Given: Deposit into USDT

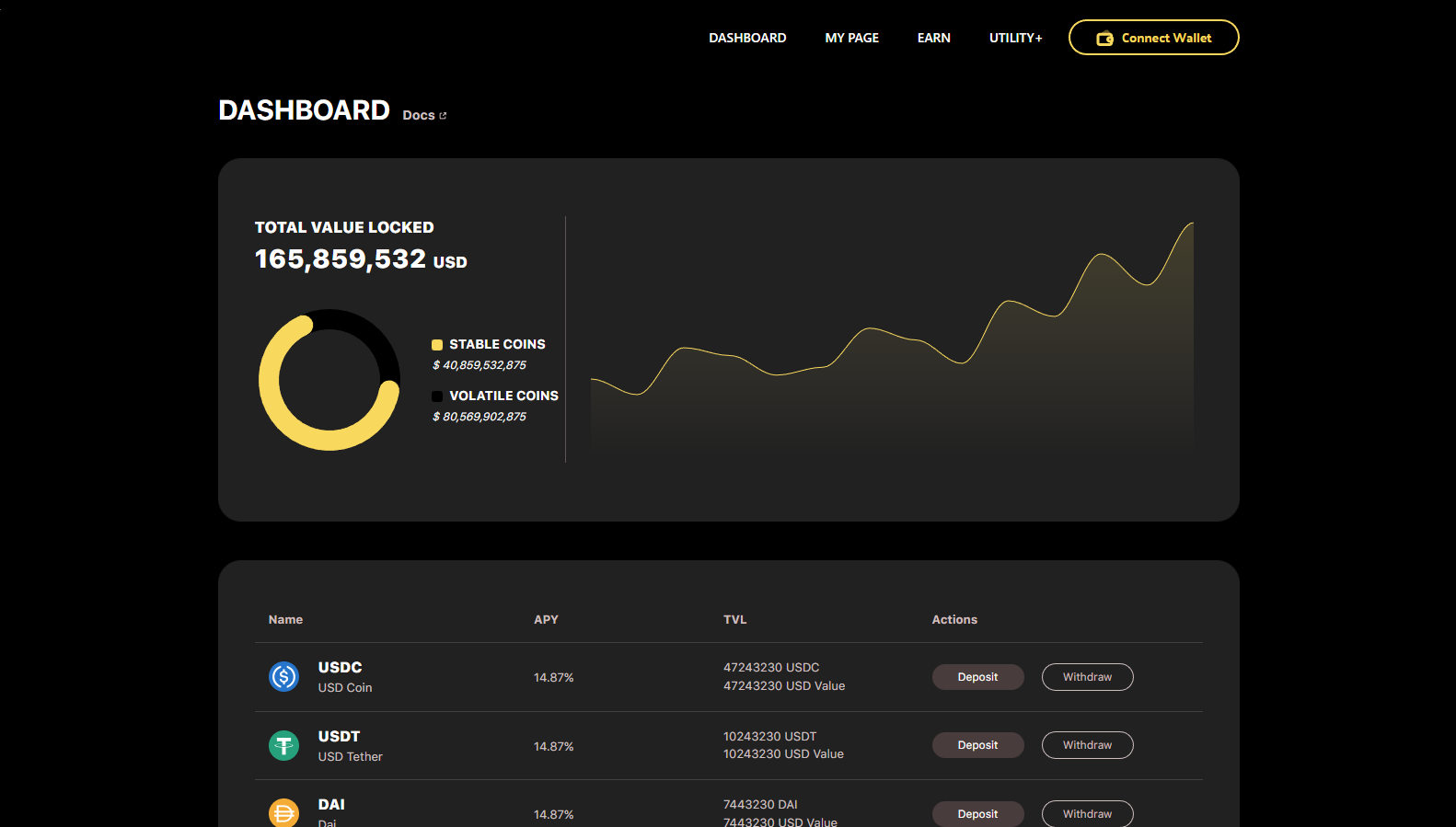Looking at the screenshot, I should (x=977, y=745).
